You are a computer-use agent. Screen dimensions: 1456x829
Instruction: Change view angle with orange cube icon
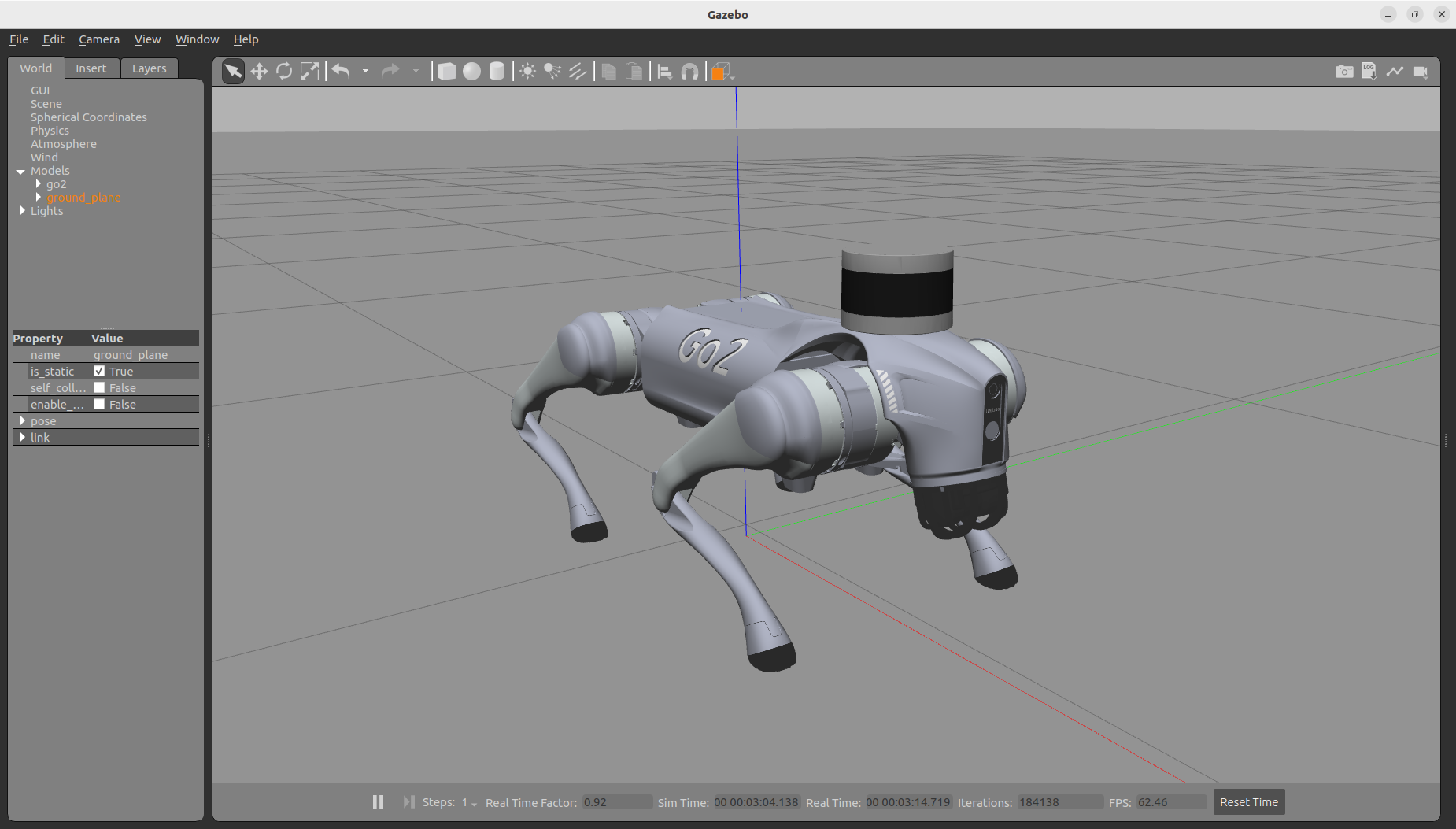point(721,72)
